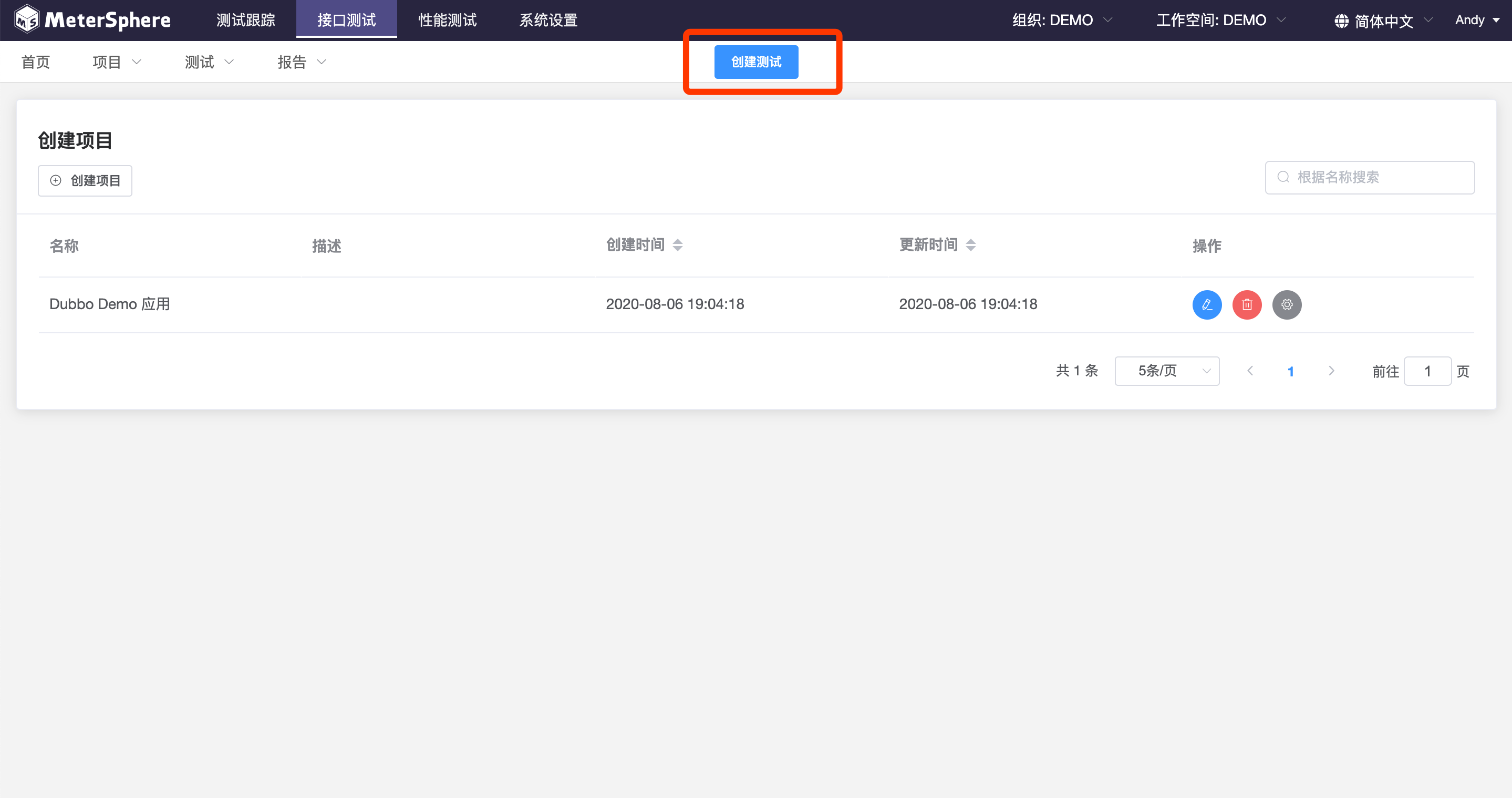Click the red trash delete icon
Screen dimensions: 1512x798
pyautogui.click(x=1247, y=304)
